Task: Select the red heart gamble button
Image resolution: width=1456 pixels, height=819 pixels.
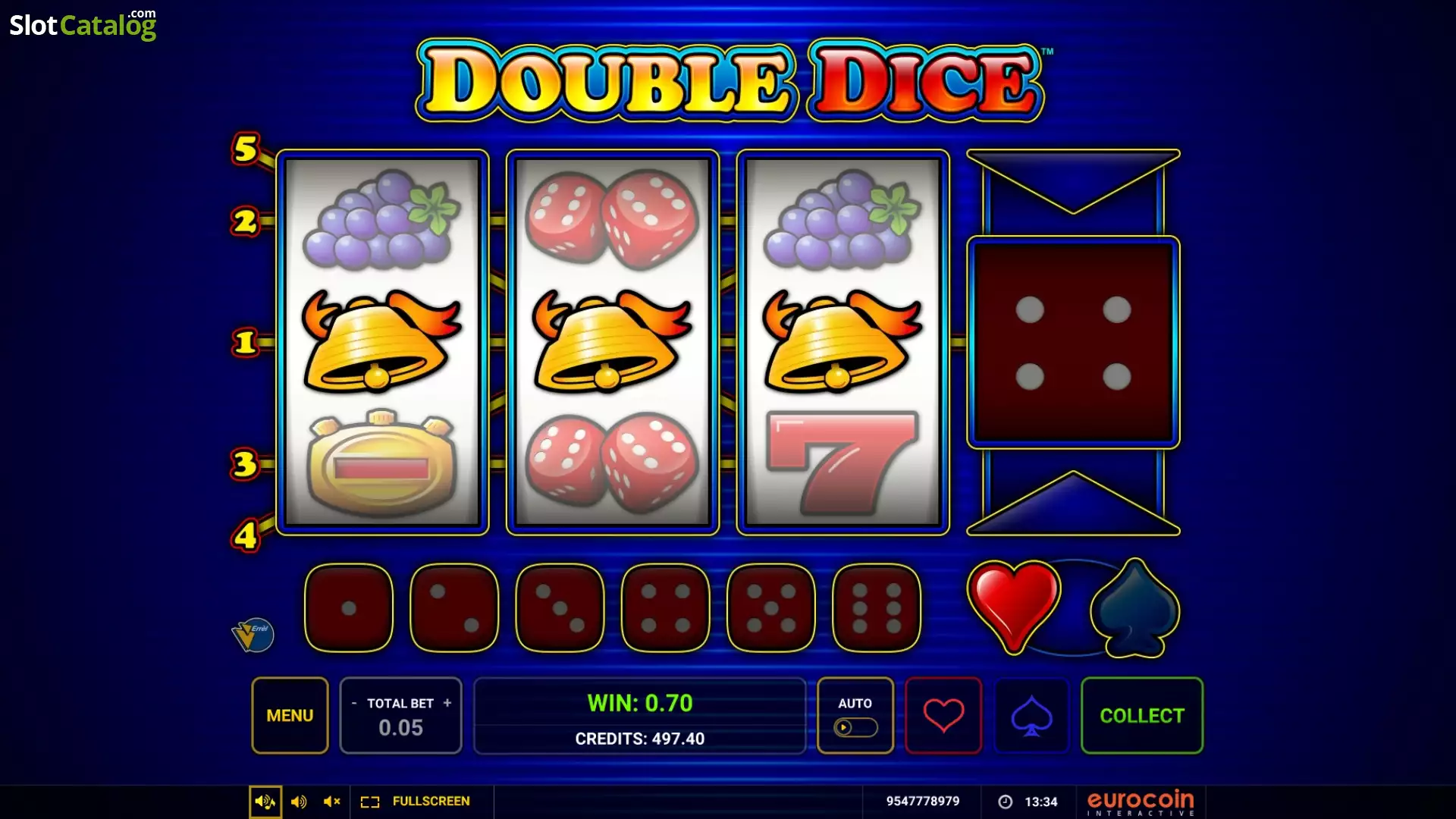Action: point(943,715)
